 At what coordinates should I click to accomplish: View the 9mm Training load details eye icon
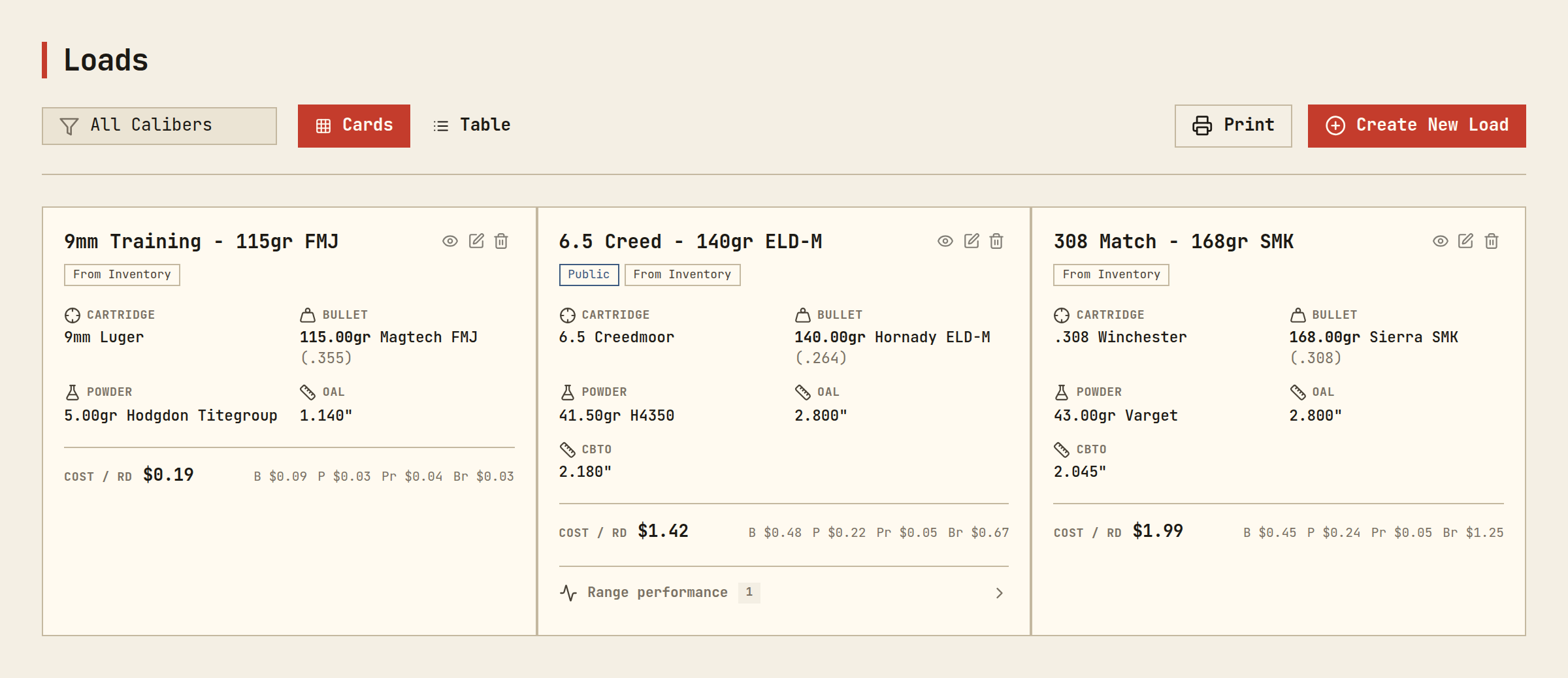coord(450,241)
